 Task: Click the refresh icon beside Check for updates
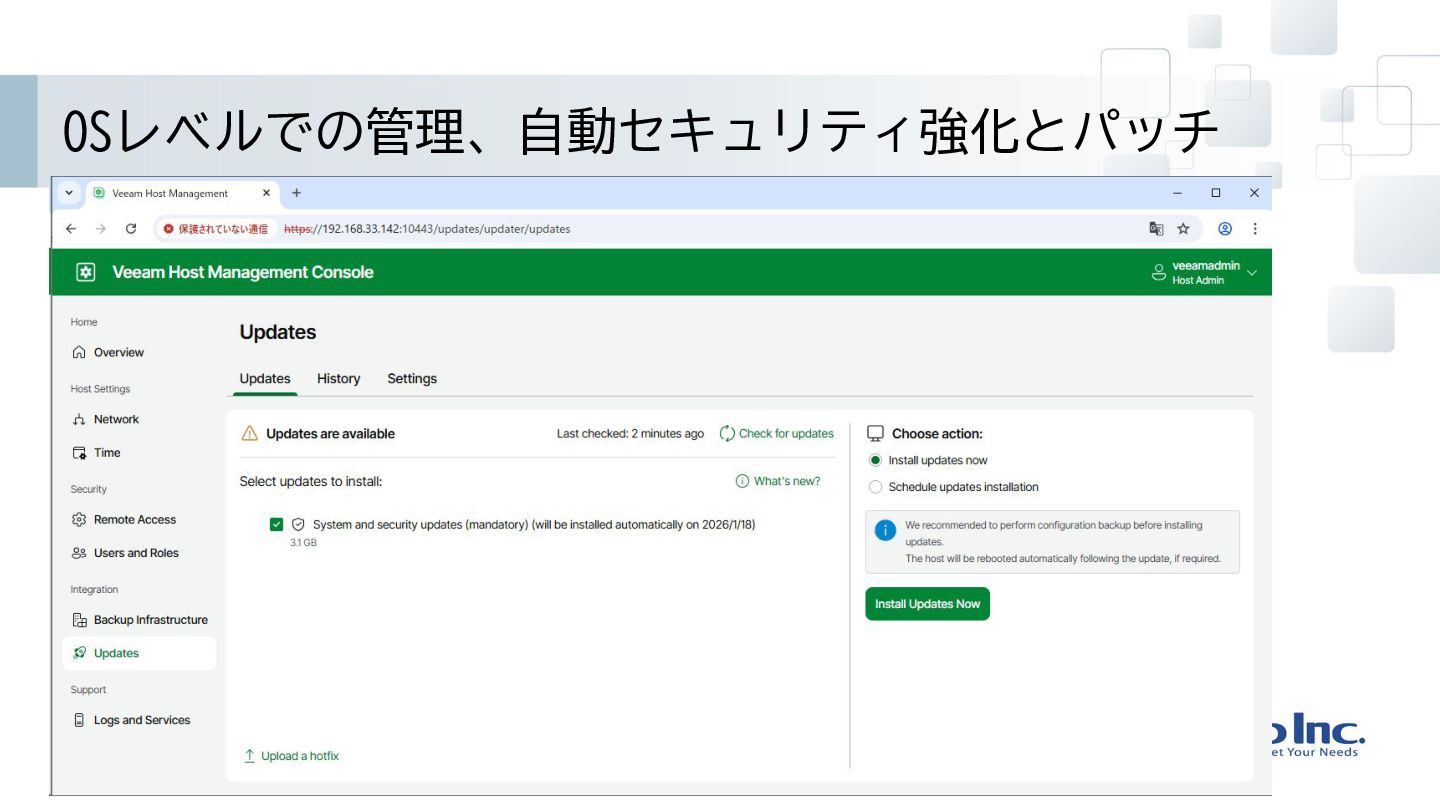click(x=727, y=433)
